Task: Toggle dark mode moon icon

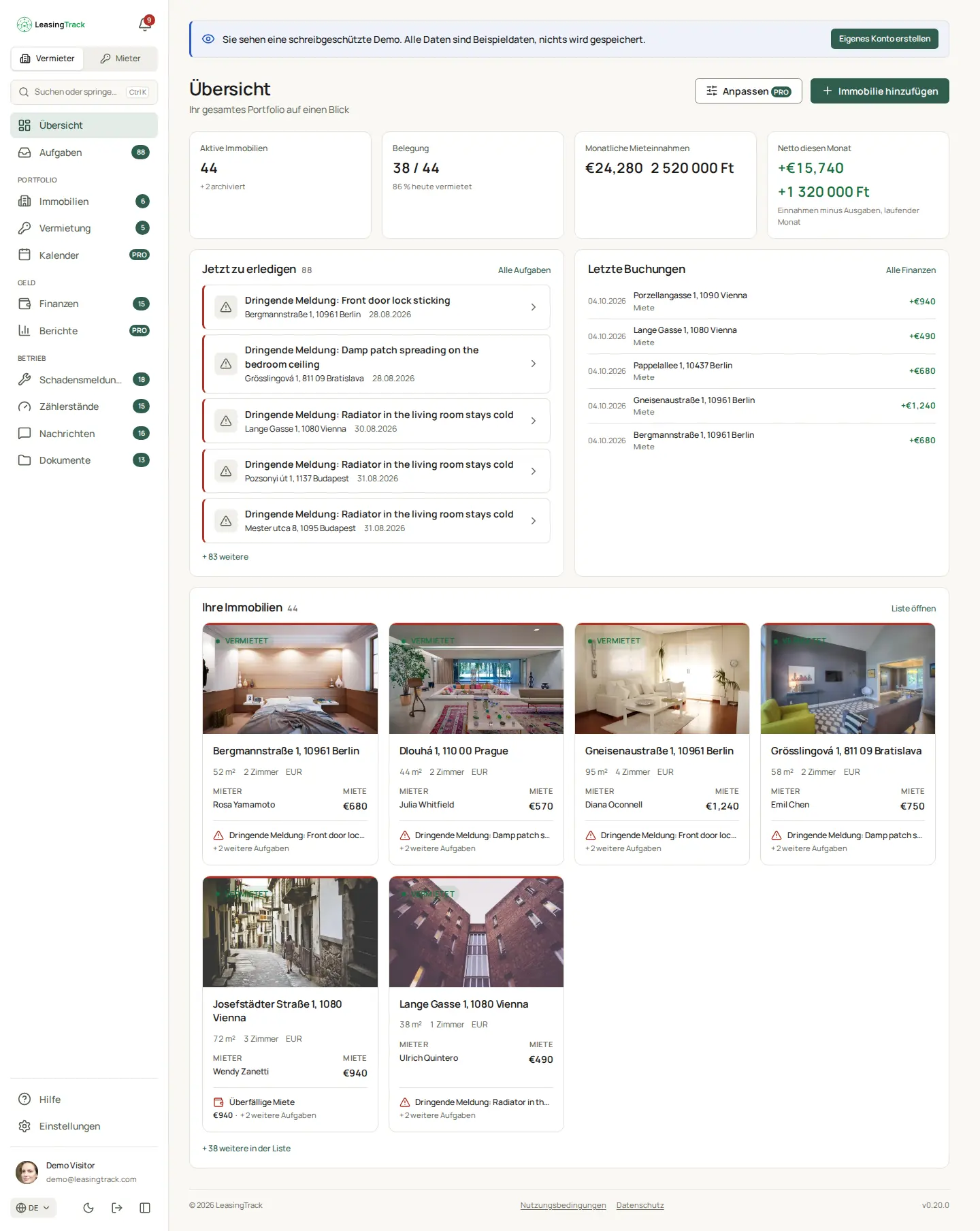Action: (x=88, y=1208)
